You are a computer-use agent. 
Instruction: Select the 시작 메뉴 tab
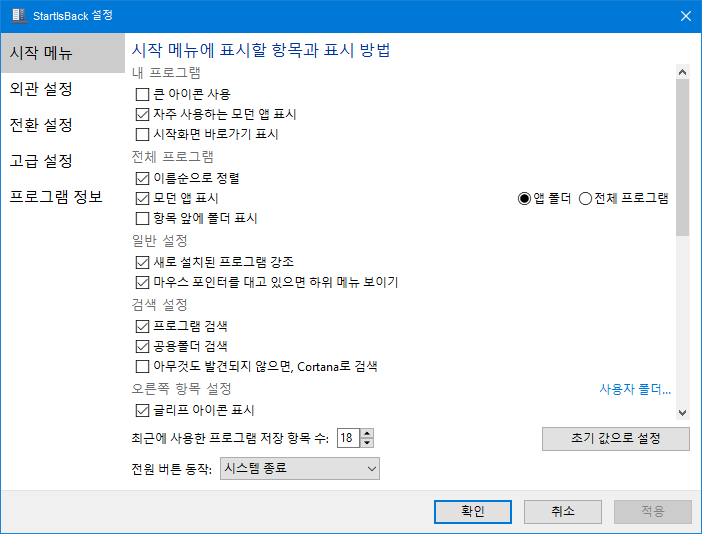pos(63,53)
